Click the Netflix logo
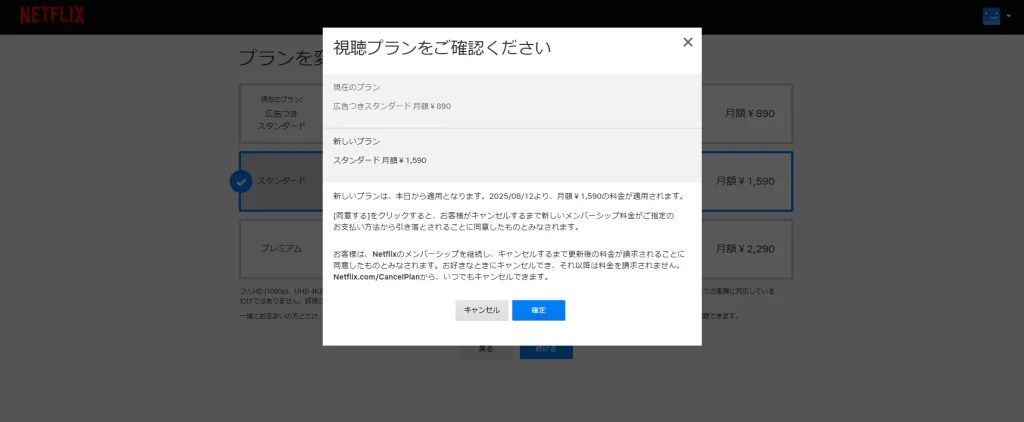 [52, 16]
